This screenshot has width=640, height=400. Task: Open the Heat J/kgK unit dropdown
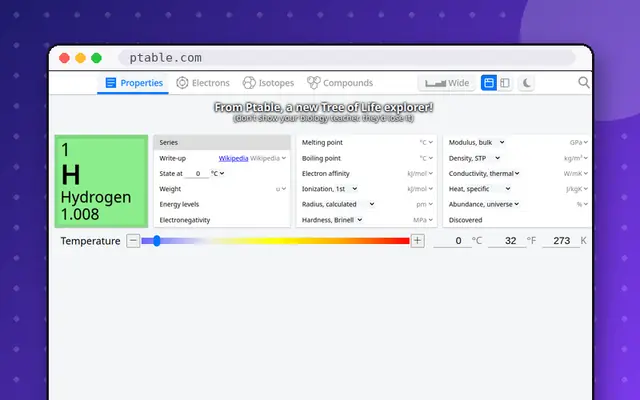coord(577,189)
